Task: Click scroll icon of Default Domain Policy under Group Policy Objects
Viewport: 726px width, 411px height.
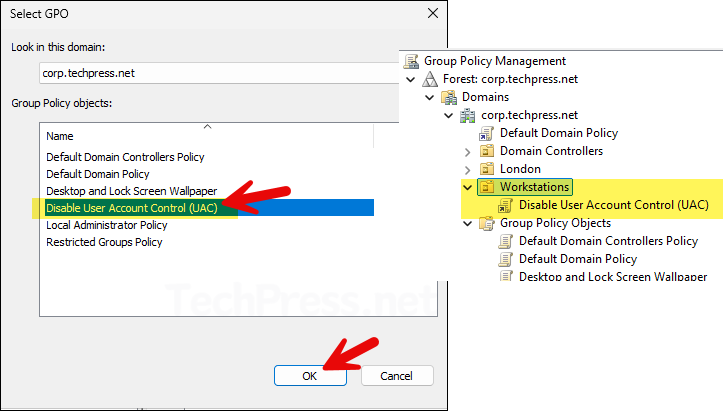Action: pyautogui.click(x=505, y=259)
